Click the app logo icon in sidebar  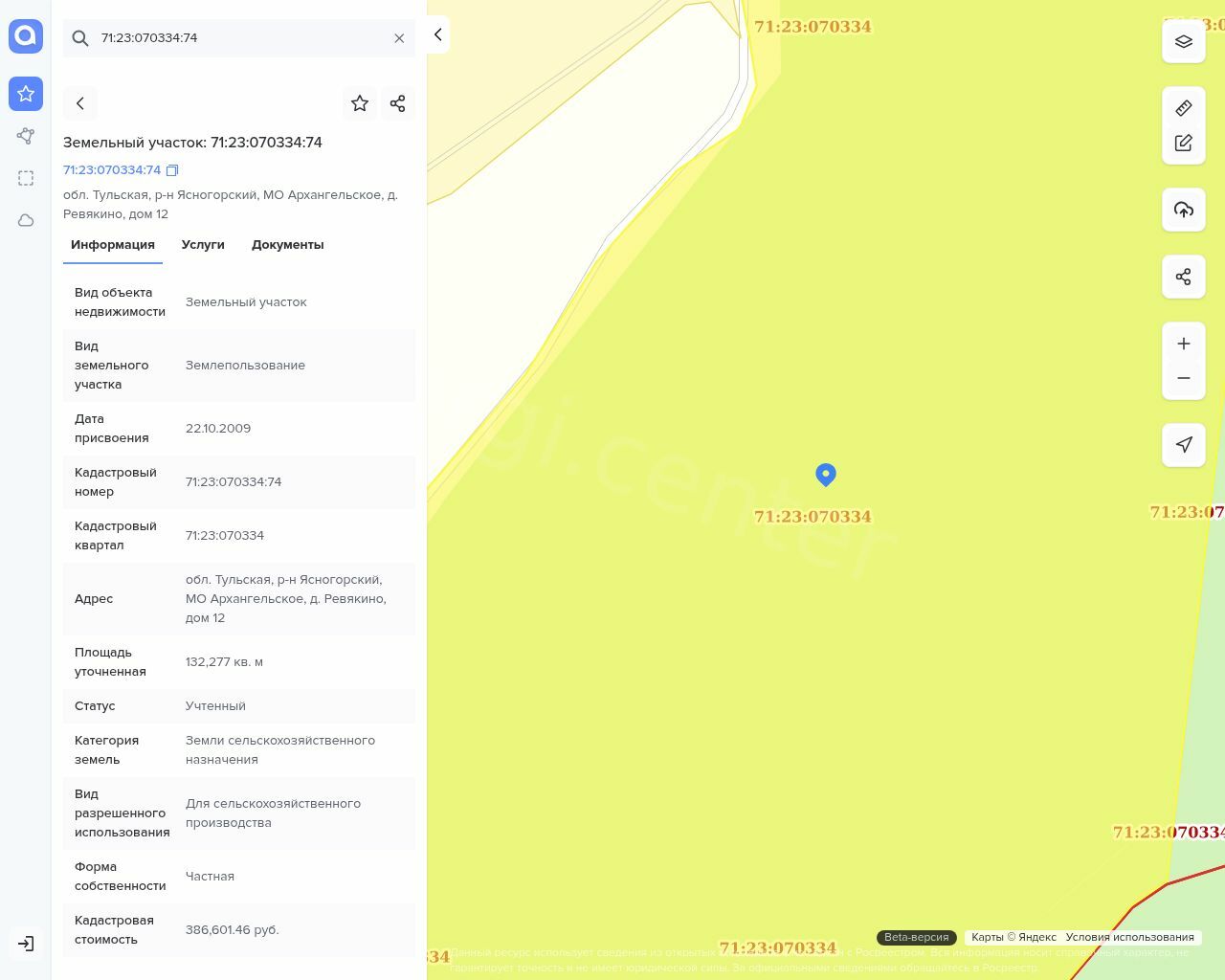(x=26, y=36)
